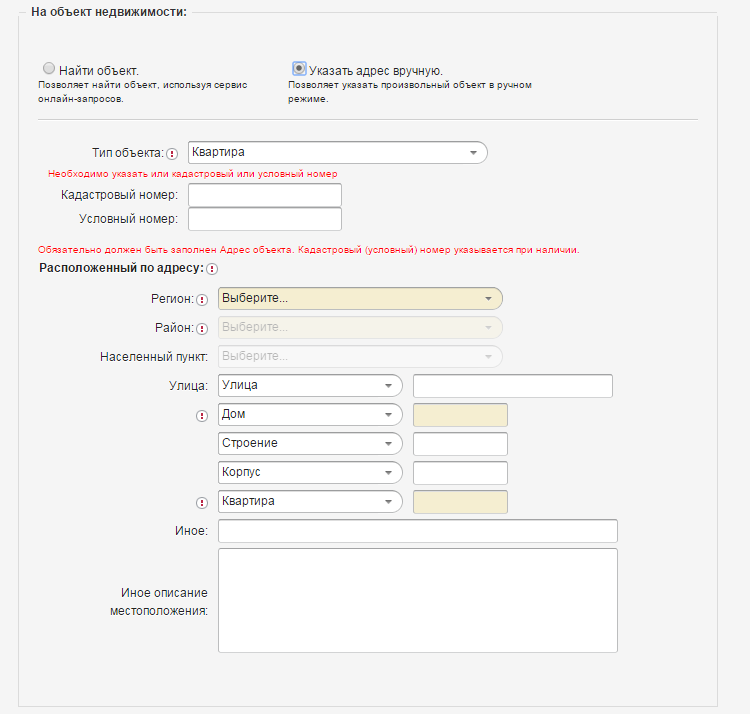Click the exclamation icon left of Дом dropdown
Screen dimensions: 750x714
point(202,416)
